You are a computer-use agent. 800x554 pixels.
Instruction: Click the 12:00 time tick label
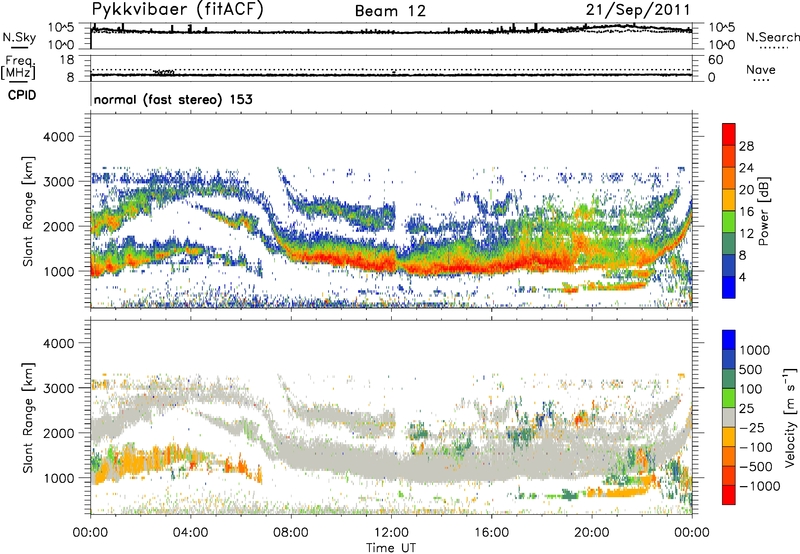(391, 533)
